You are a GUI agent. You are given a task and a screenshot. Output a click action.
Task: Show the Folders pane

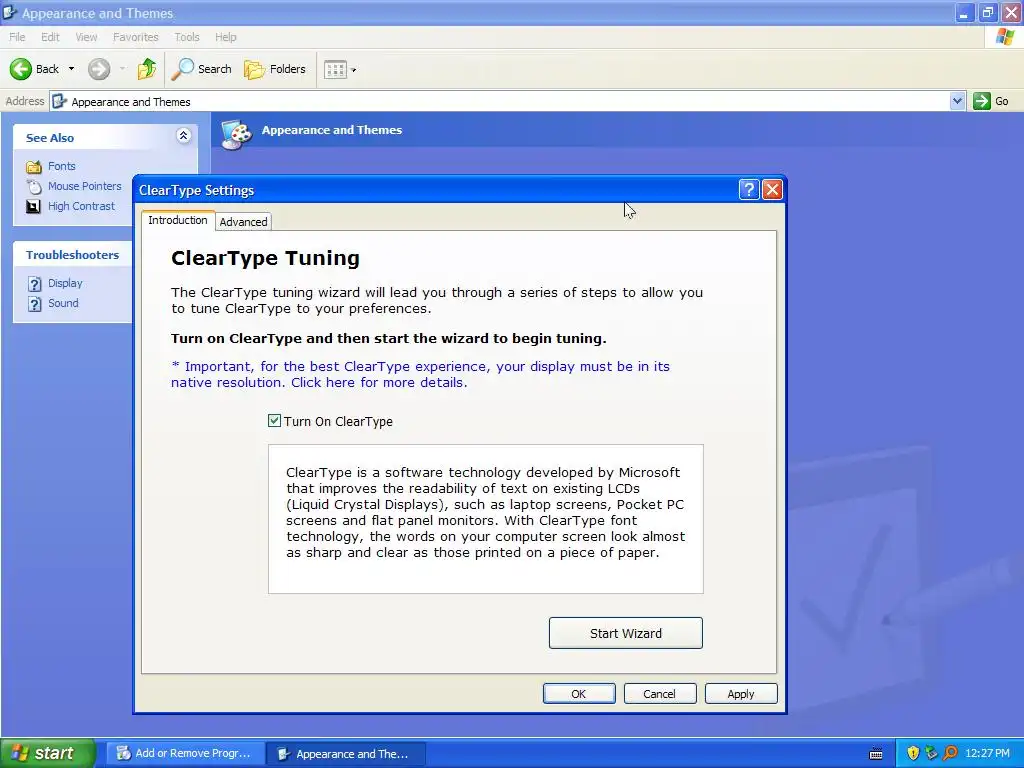pos(275,69)
